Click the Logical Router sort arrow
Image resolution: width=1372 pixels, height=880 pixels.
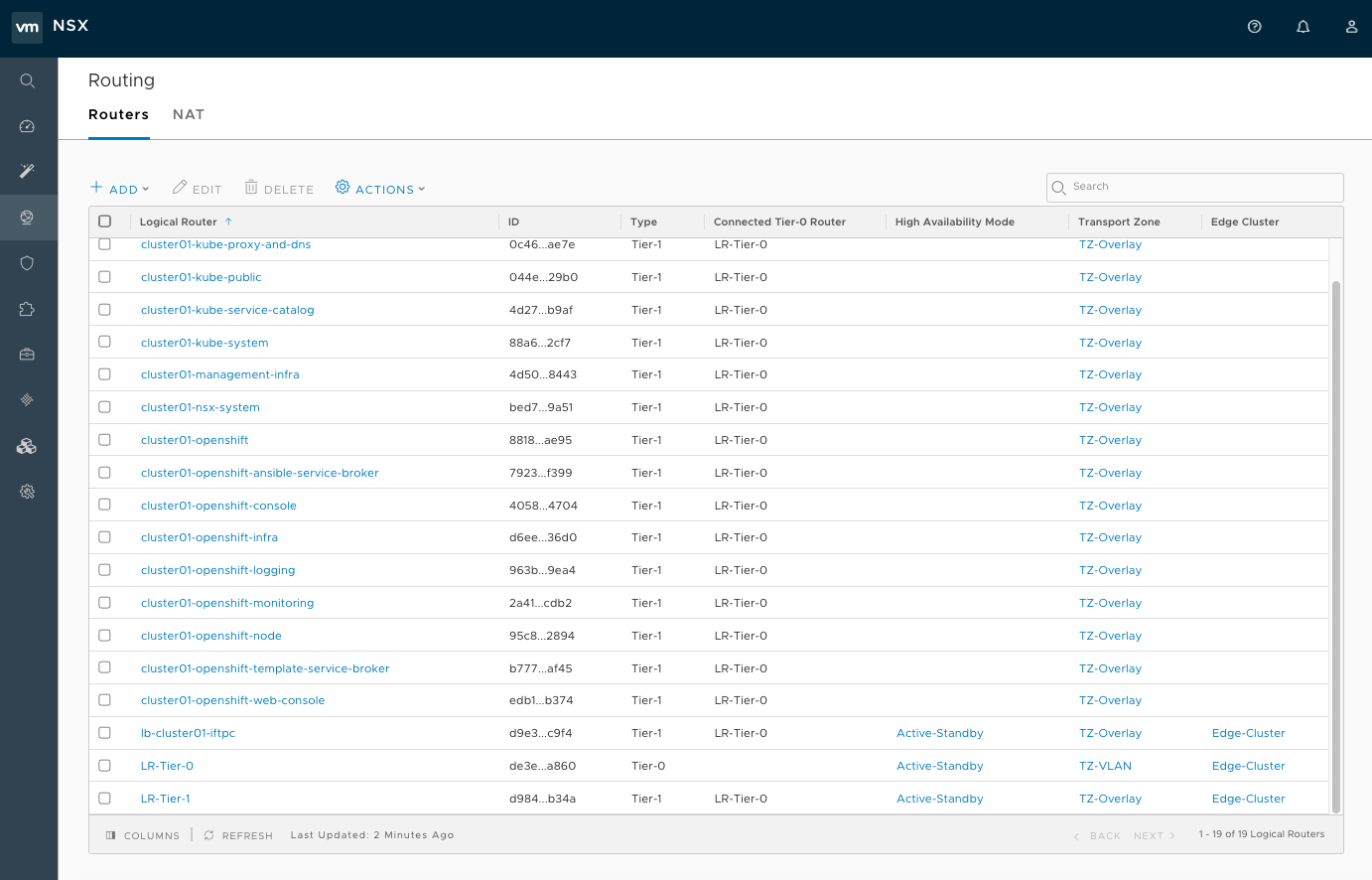click(x=228, y=221)
